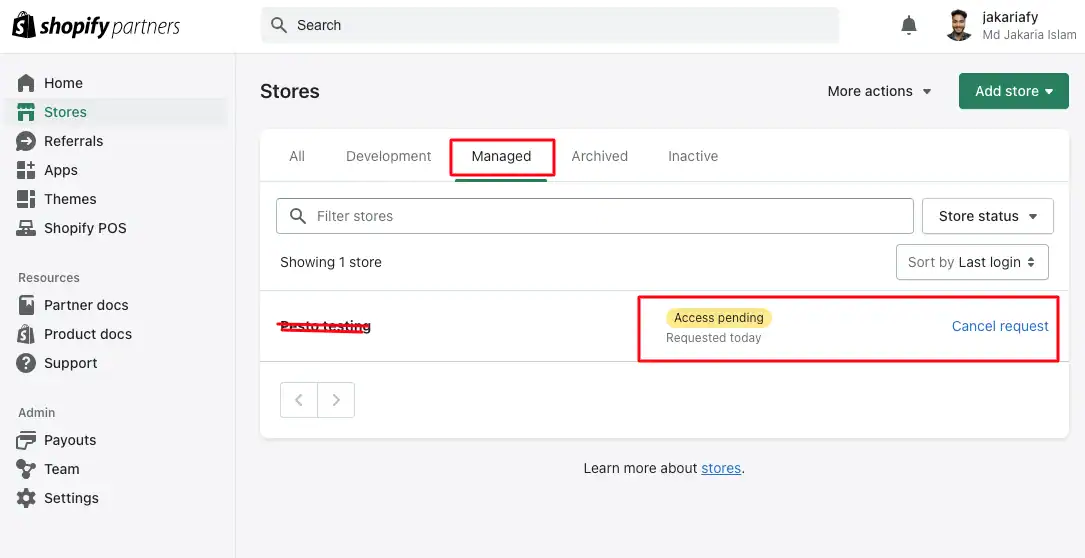Screen dimensions: 1085x558
Task: Cancel the pending access request
Action: pyautogui.click(x=1000, y=326)
